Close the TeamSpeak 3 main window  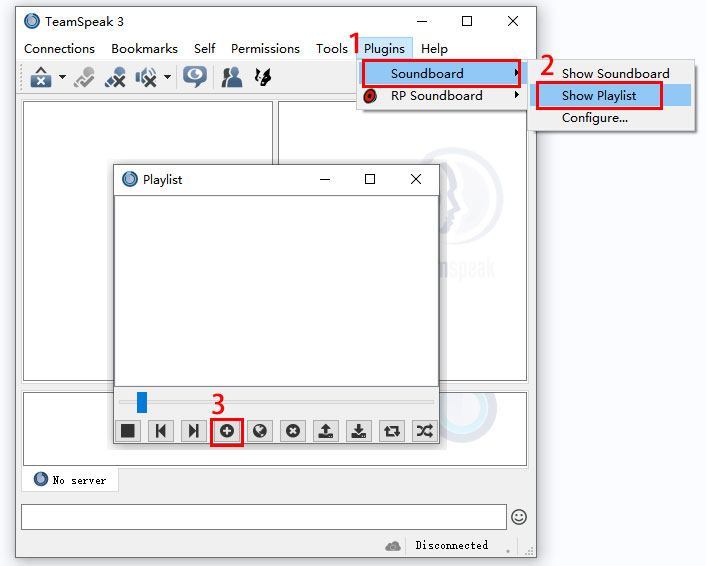click(513, 21)
